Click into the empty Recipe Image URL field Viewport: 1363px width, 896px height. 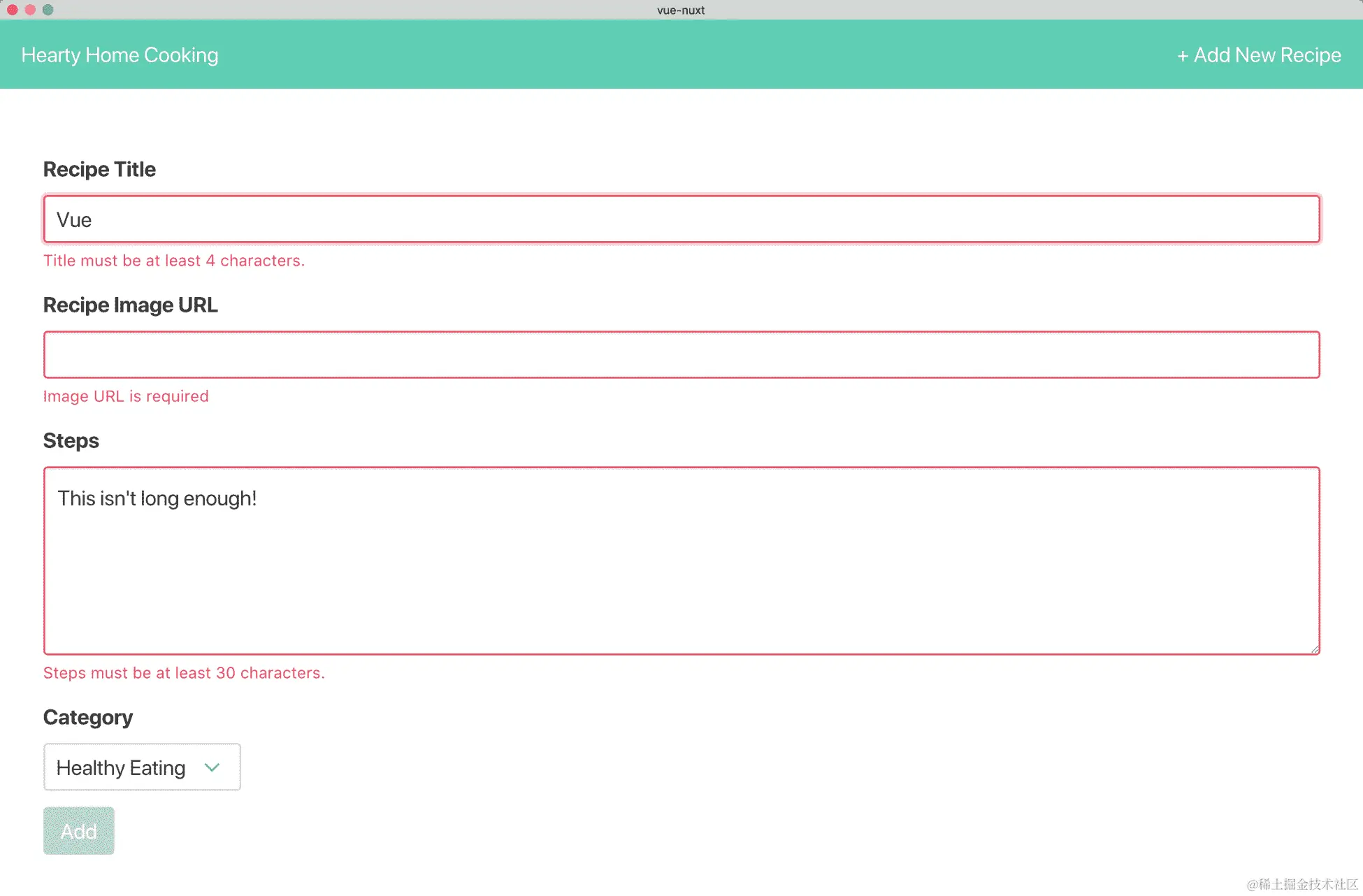pos(681,355)
